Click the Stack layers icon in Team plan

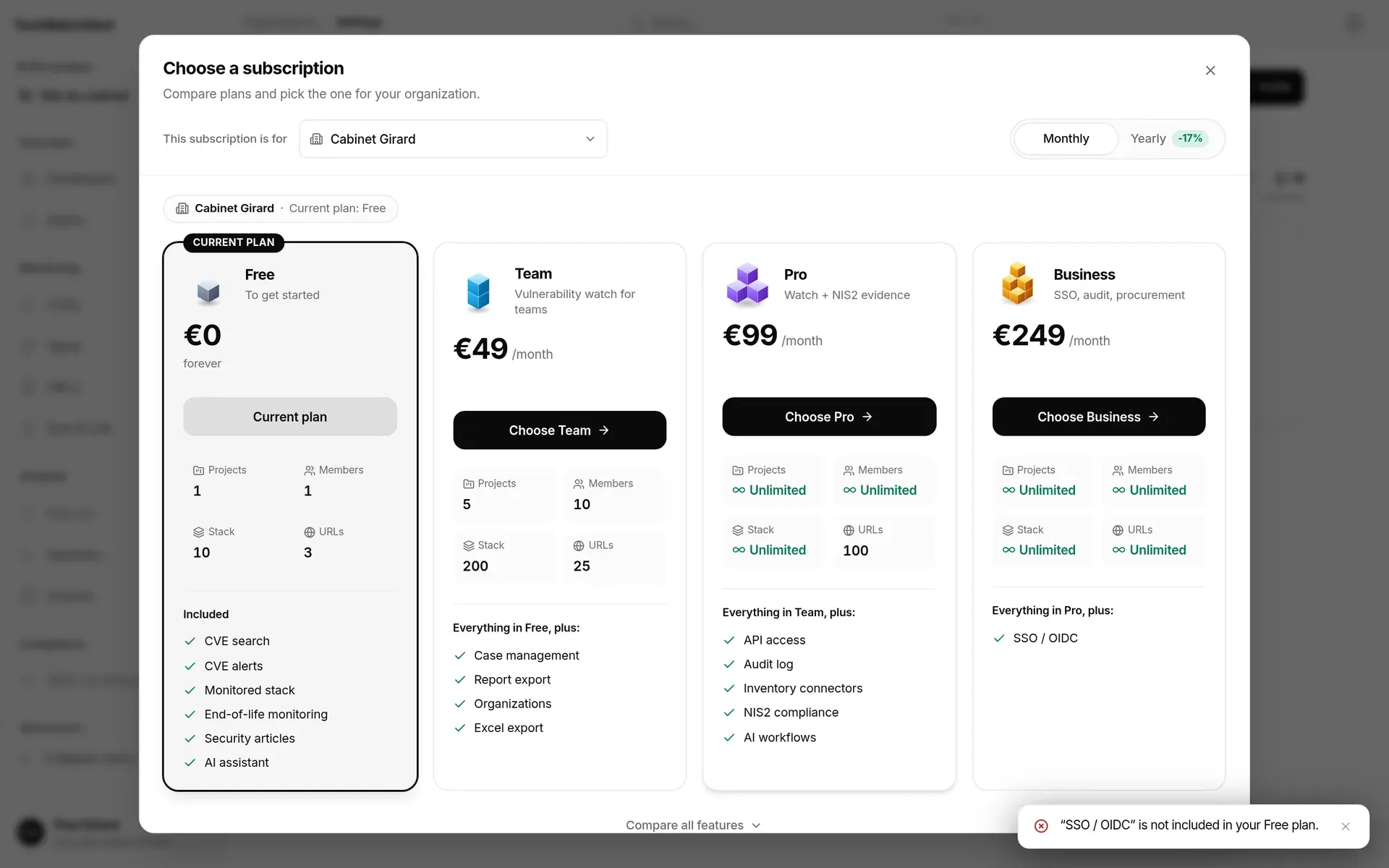pos(468,545)
